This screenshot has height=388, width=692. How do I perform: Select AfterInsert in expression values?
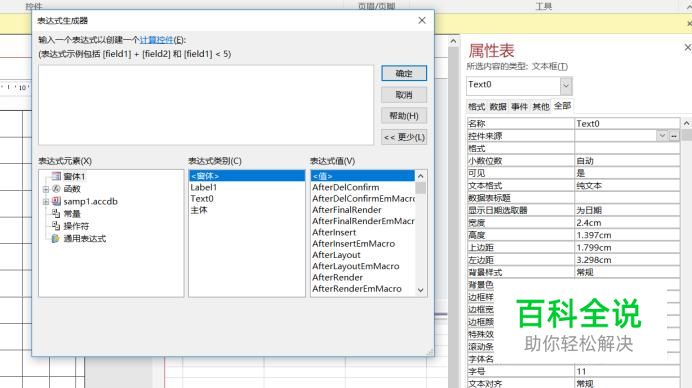(x=363, y=232)
